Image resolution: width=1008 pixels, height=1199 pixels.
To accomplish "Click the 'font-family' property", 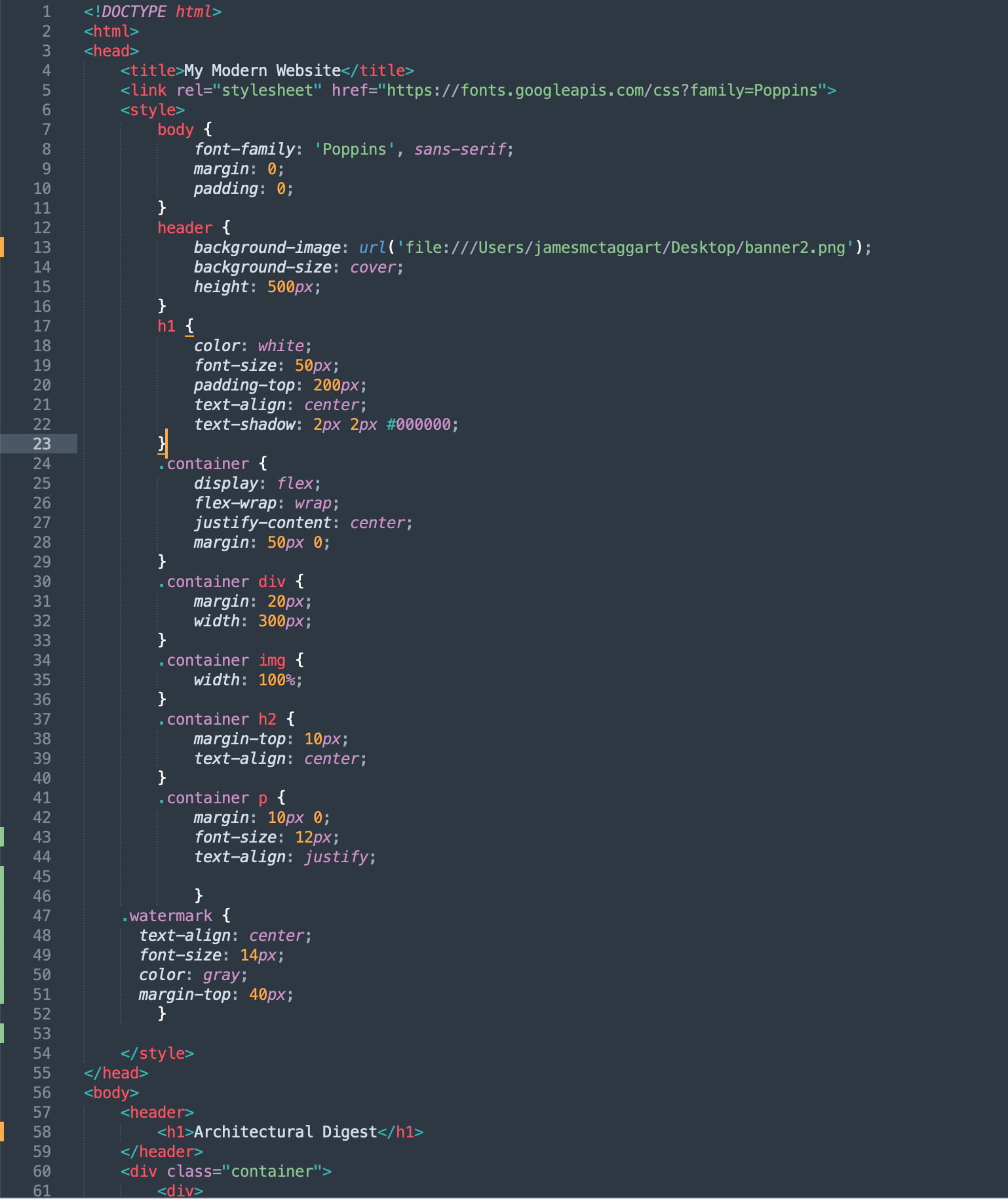I will coord(244,149).
